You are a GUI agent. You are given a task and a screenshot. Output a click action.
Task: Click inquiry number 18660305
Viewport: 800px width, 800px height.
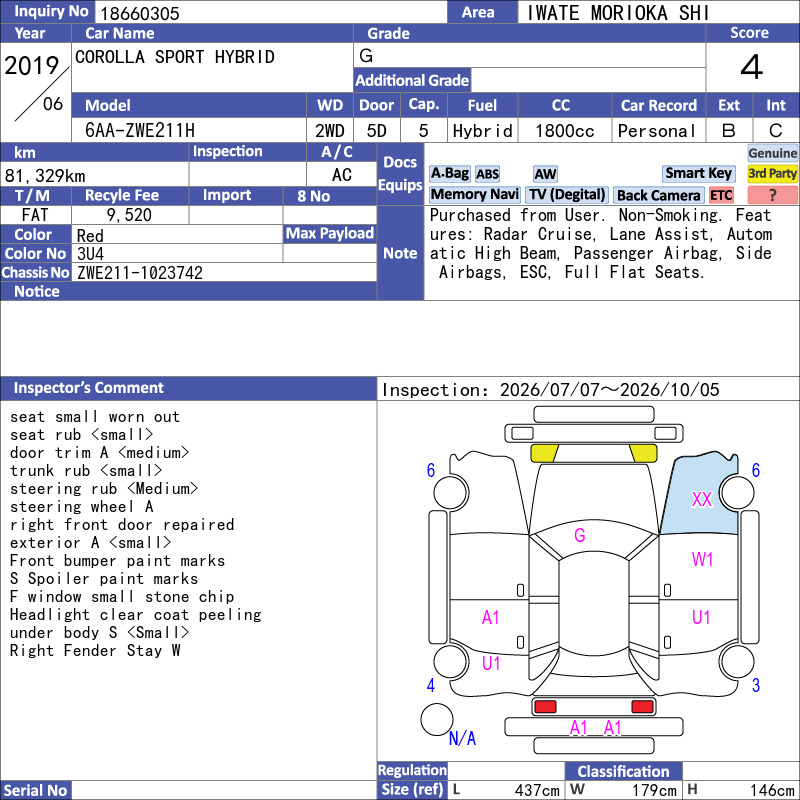[x=140, y=14]
